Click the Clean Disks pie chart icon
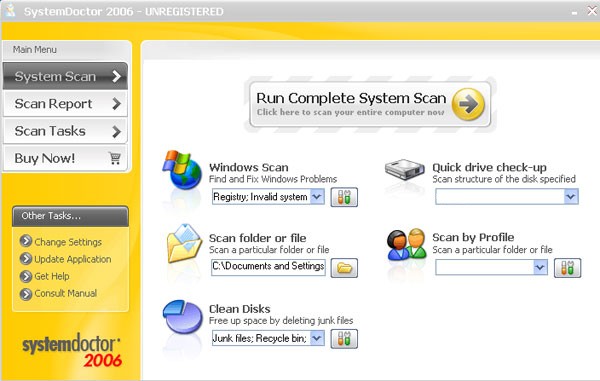The image size is (600, 381). (183, 317)
